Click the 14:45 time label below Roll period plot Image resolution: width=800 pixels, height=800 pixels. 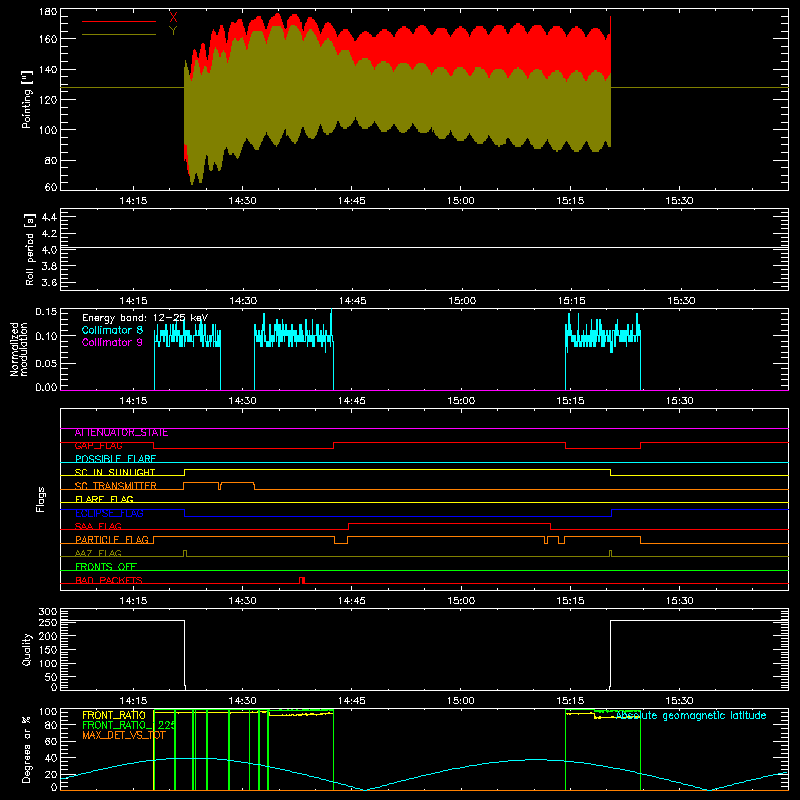click(352, 301)
